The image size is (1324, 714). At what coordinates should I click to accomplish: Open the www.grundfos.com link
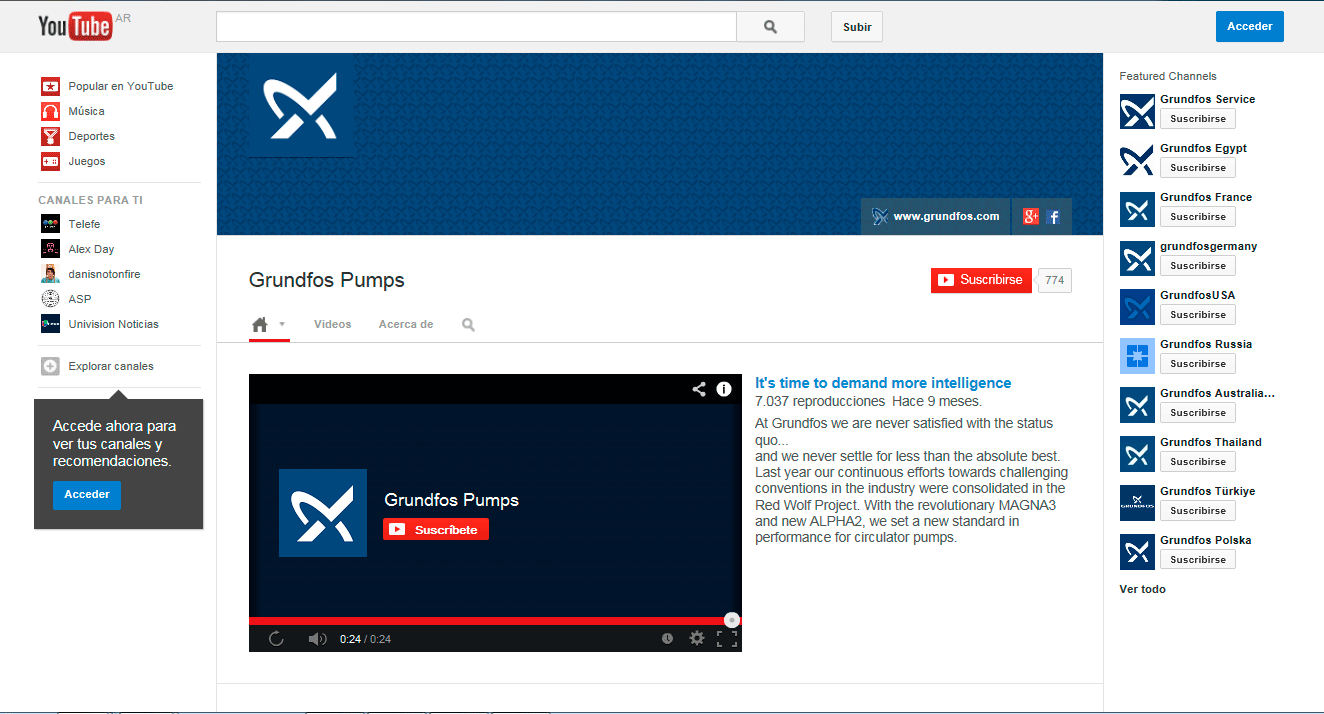point(946,216)
